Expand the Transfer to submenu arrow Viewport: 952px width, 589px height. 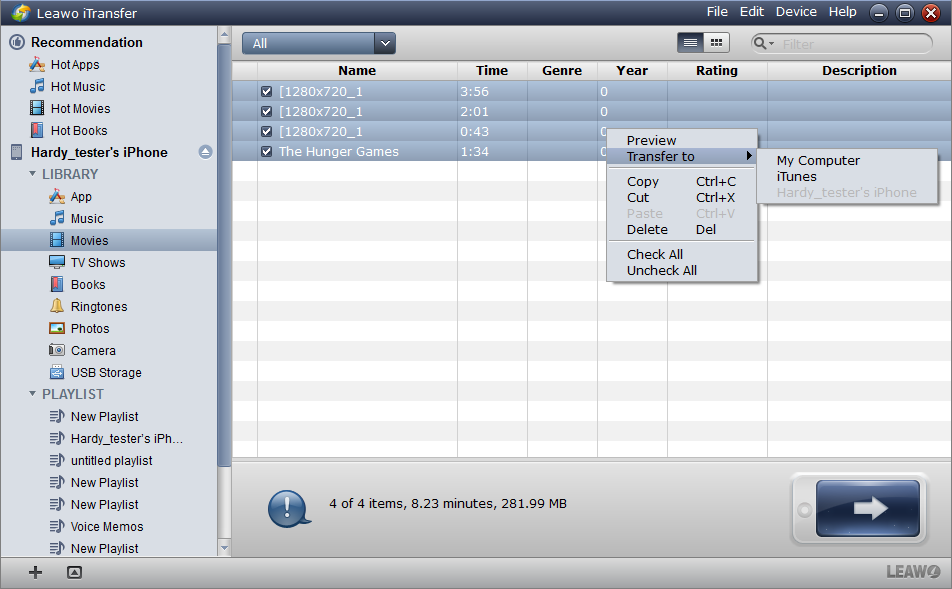click(749, 156)
